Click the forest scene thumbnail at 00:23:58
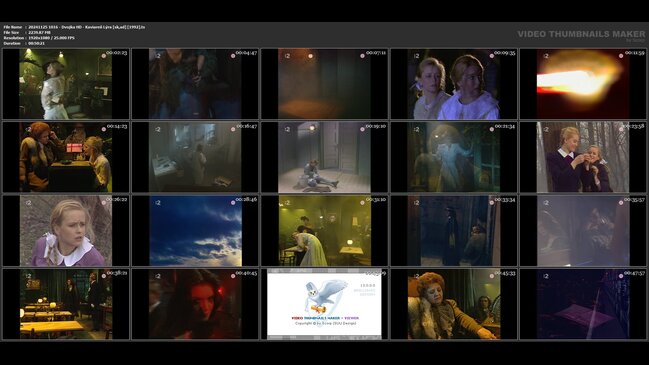649x365 pixels. point(583,157)
